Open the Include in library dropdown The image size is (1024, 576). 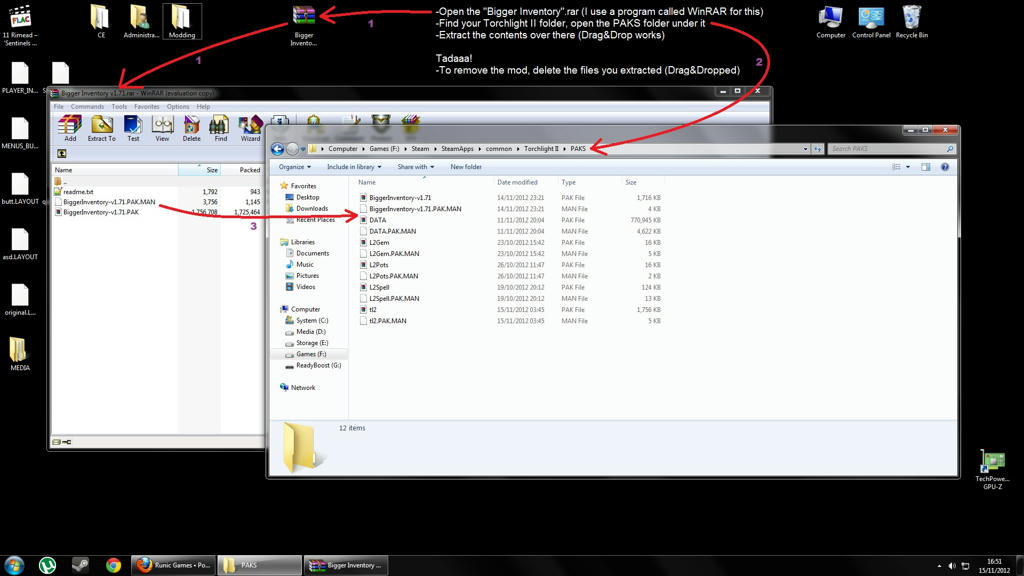354,167
